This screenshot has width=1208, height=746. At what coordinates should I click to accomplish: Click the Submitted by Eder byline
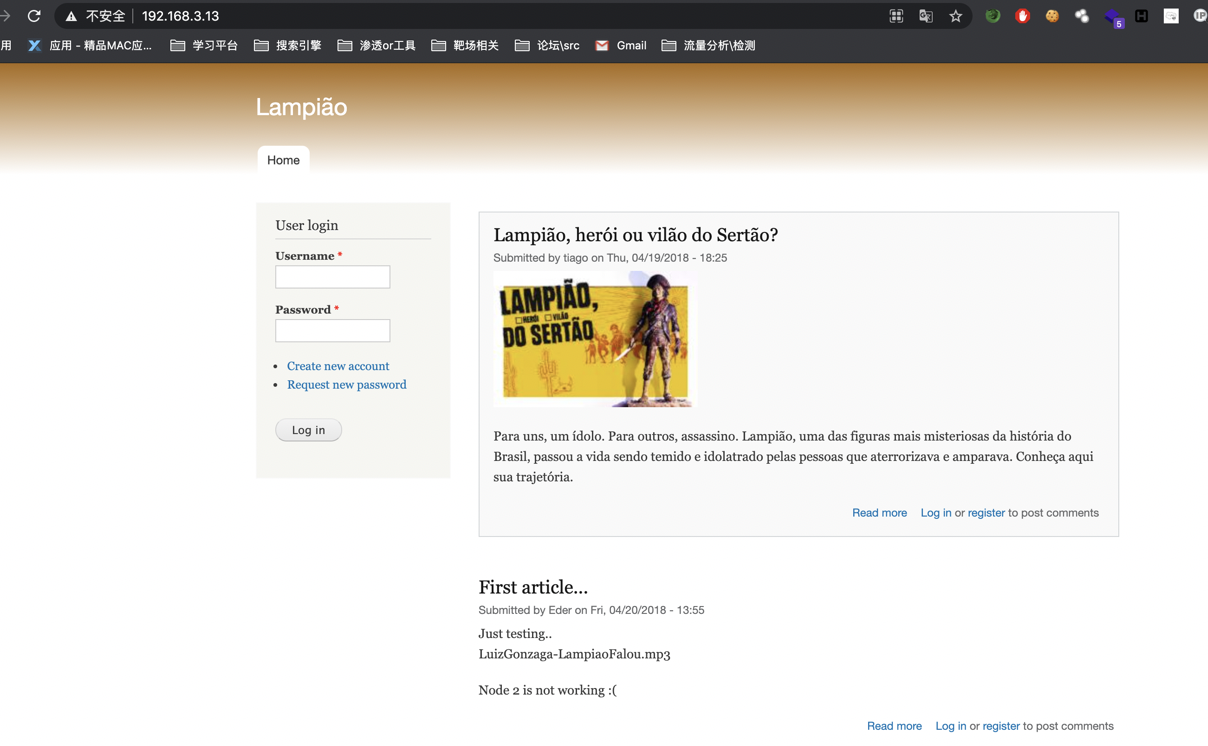click(x=591, y=610)
